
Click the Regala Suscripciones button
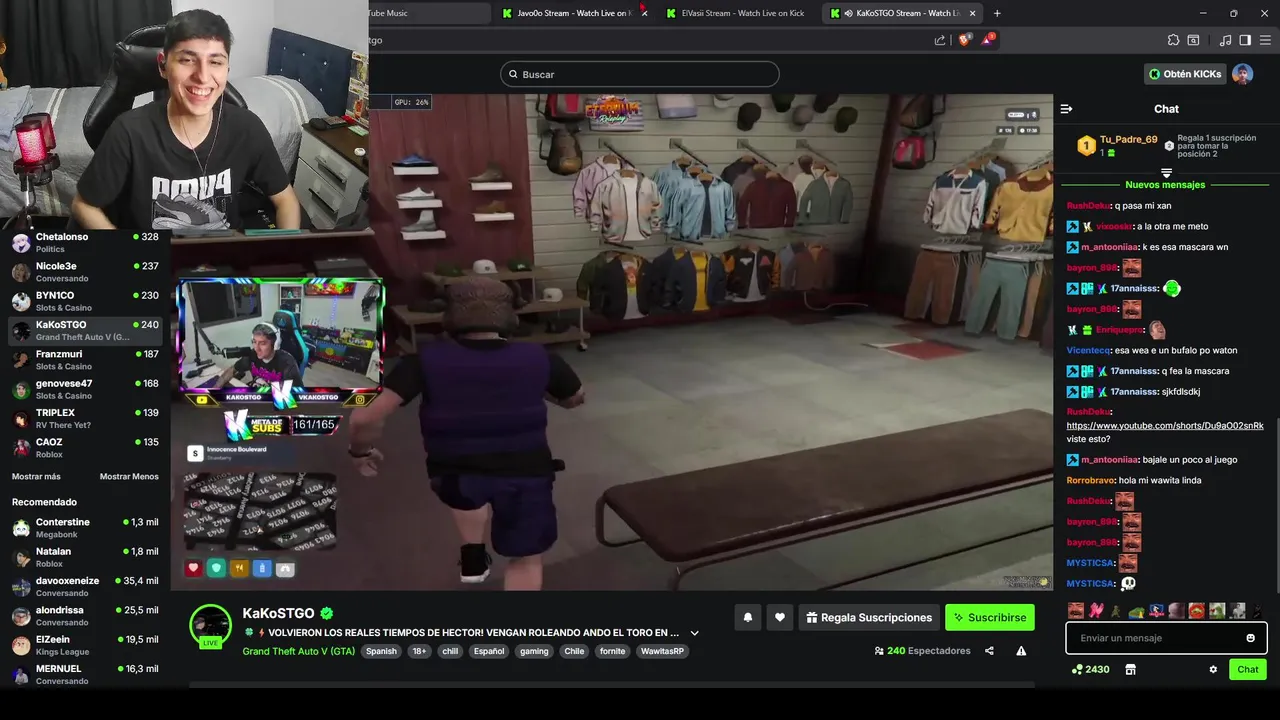(867, 618)
